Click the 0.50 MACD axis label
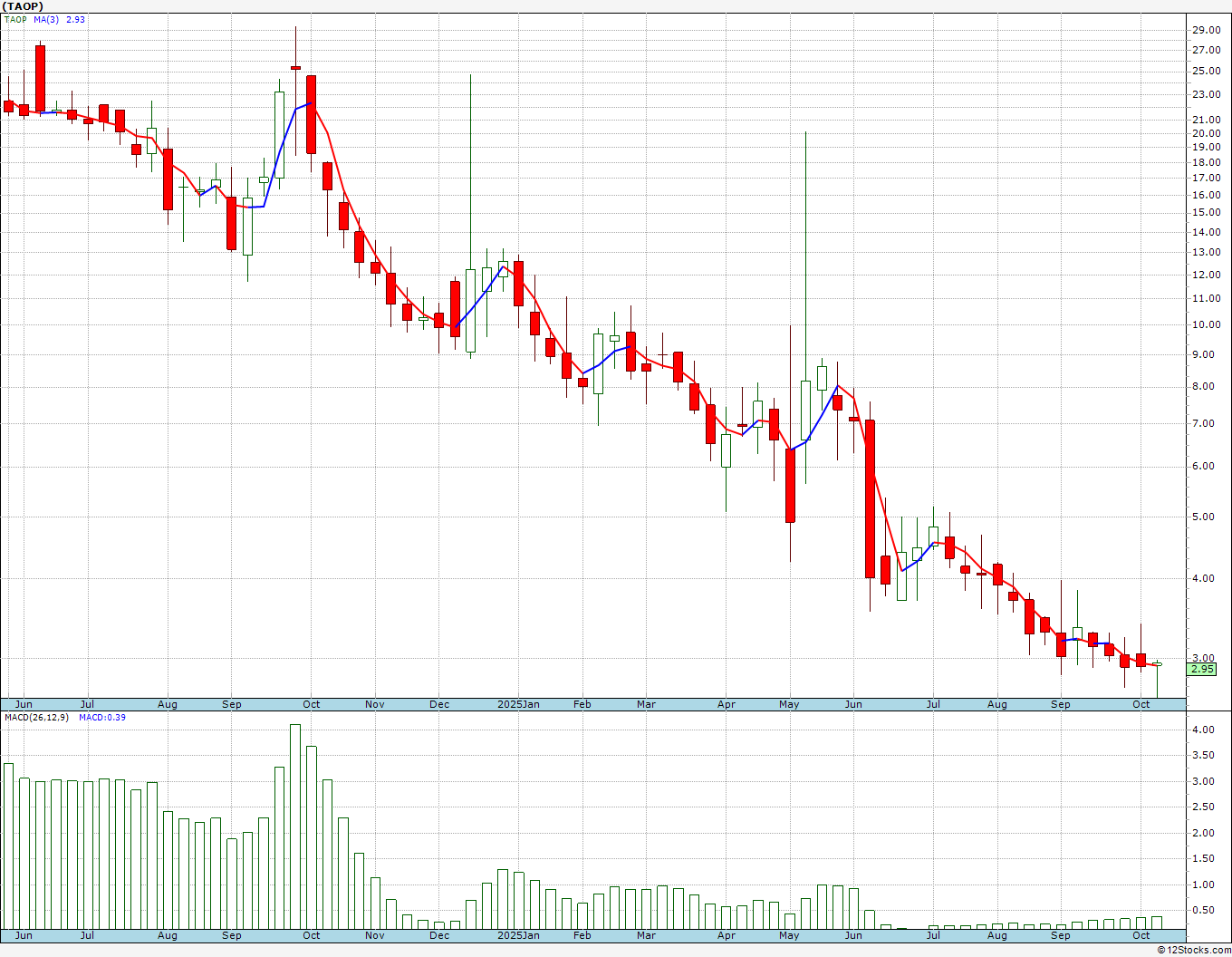Viewport: 1232px width, 957px height. point(1203,910)
